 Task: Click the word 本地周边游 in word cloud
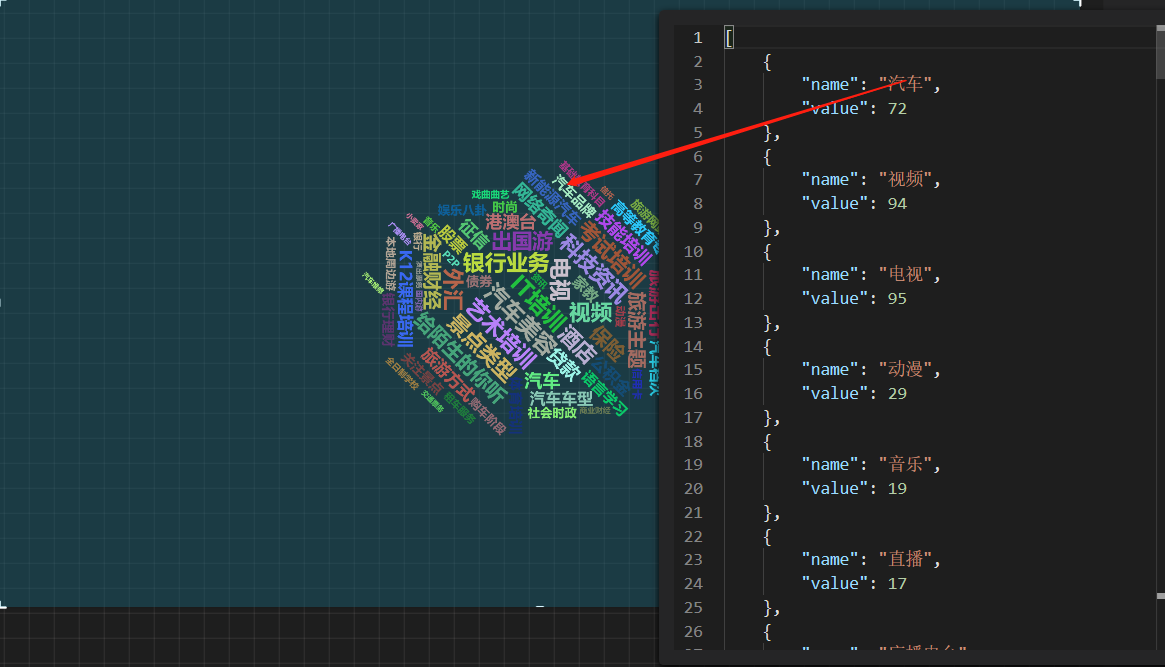click(390, 264)
